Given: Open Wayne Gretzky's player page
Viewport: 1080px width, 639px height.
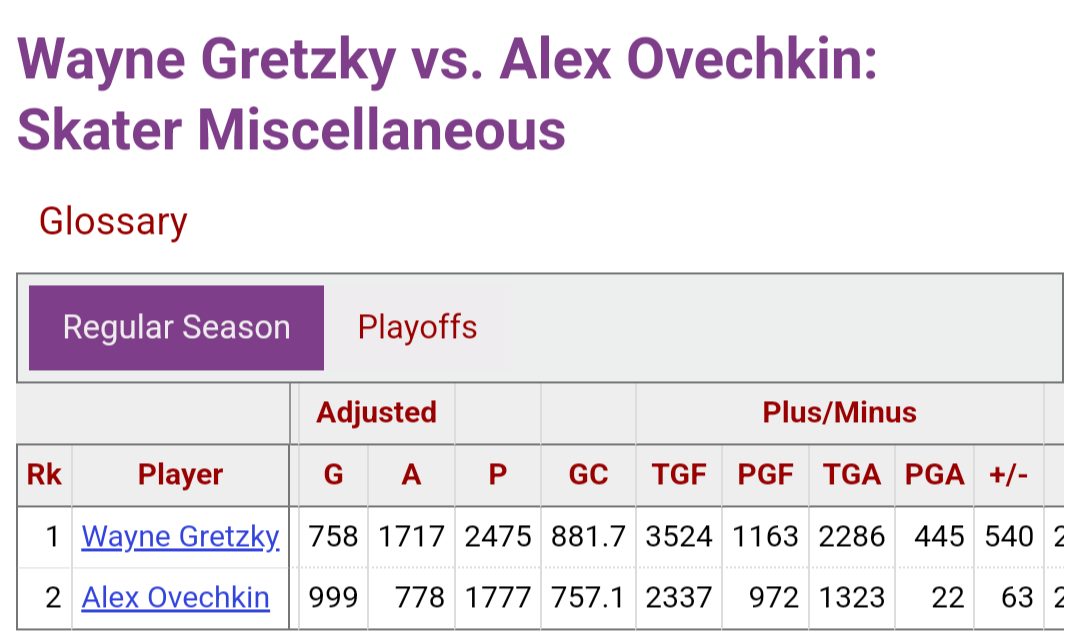Looking at the screenshot, I should (x=180, y=536).
